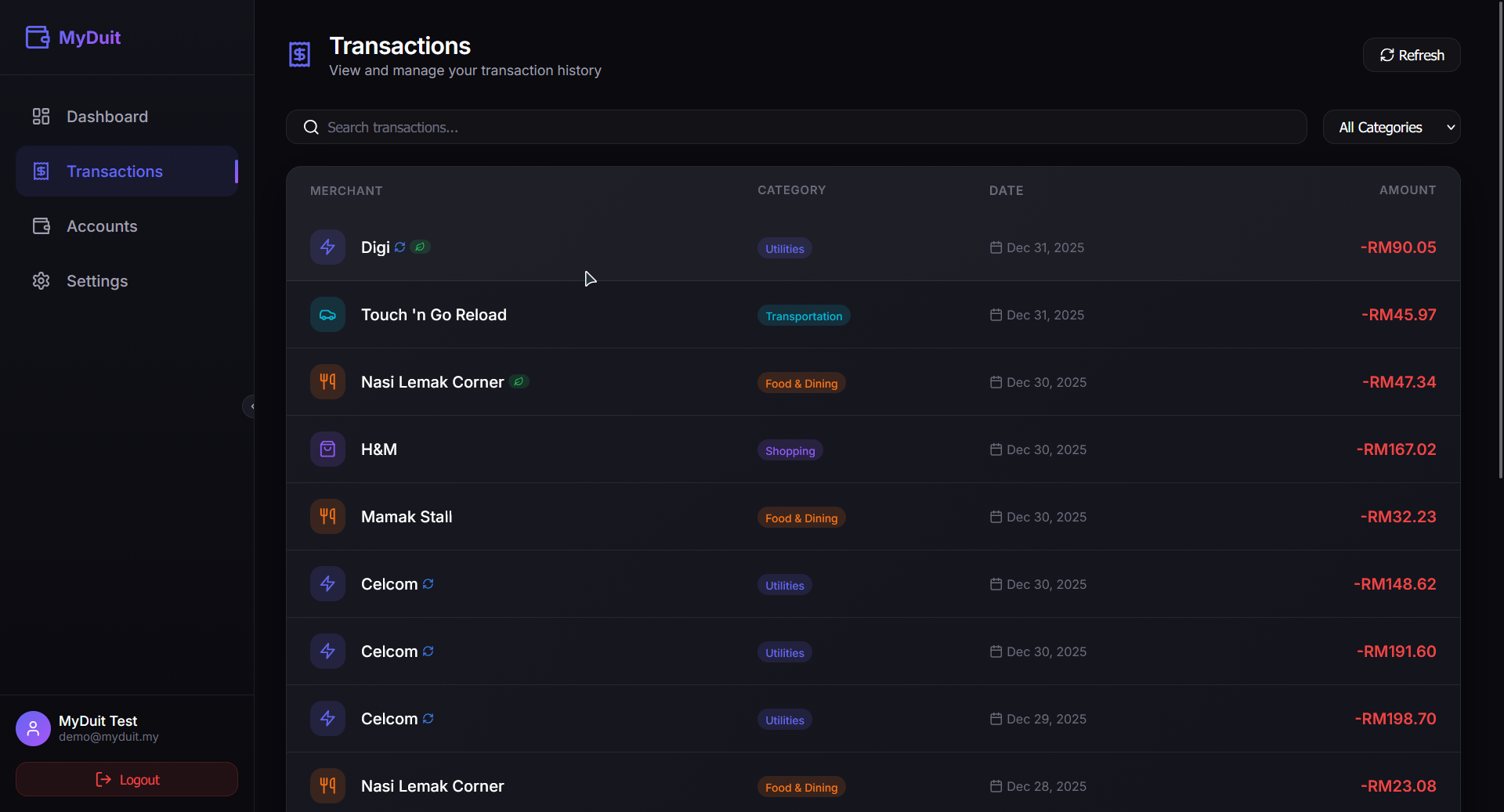Click the Search transactions field

click(796, 127)
